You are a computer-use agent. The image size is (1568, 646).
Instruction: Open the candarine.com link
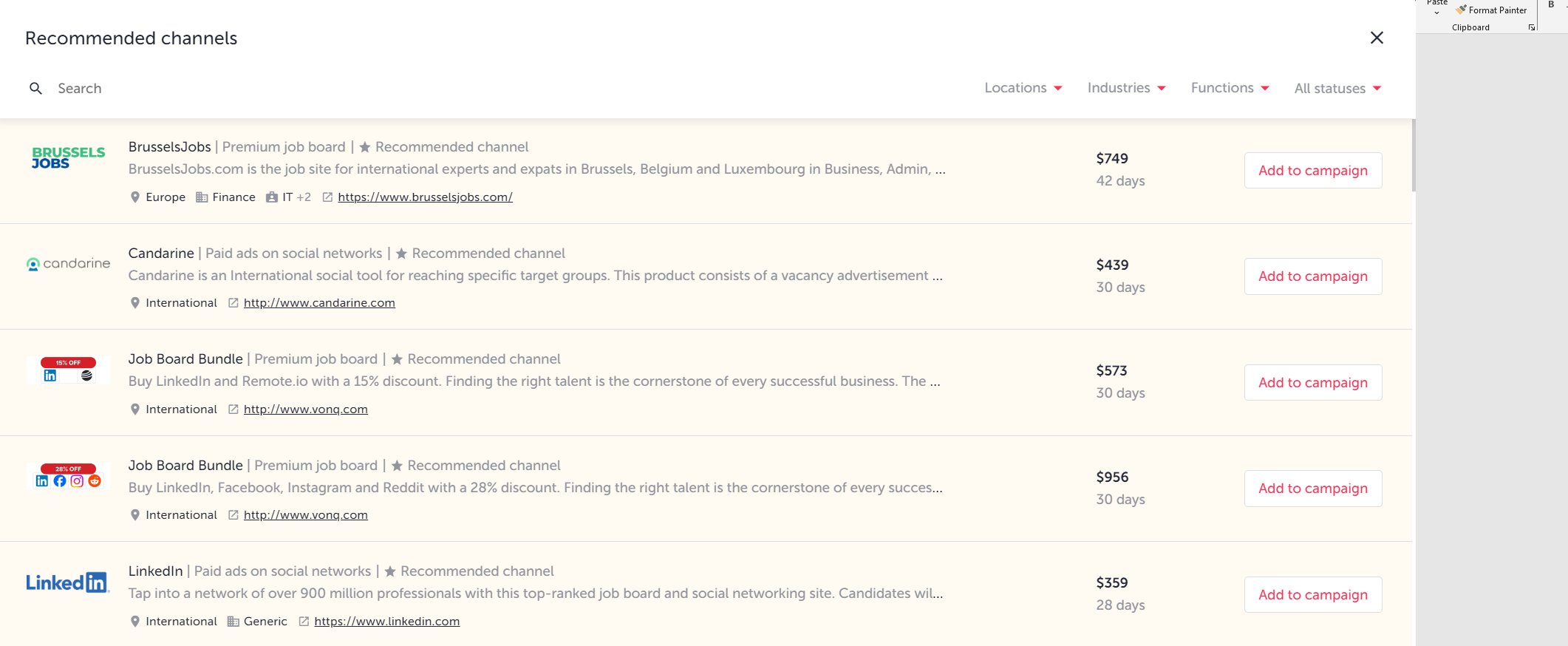pyautogui.click(x=319, y=303)
